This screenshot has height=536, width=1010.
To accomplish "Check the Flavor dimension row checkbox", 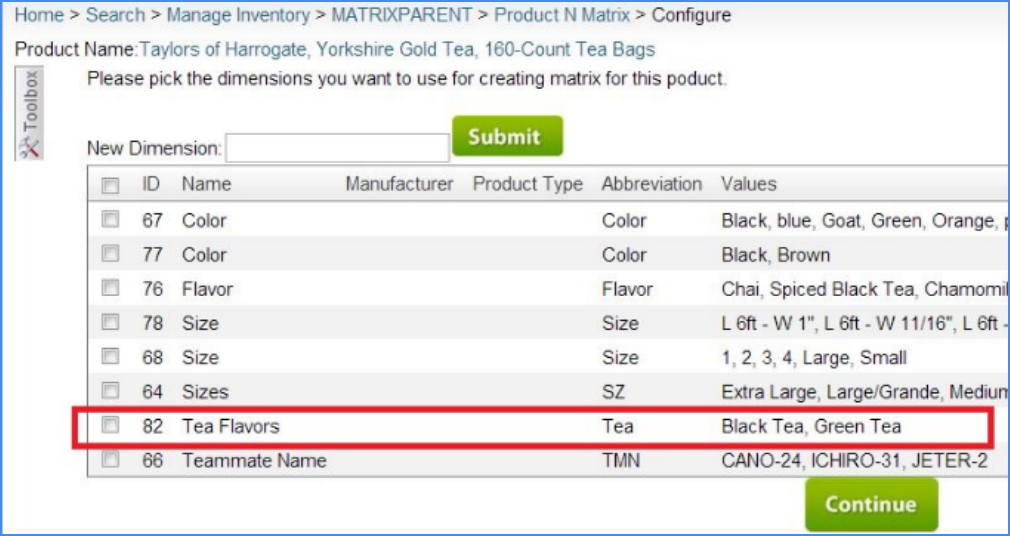I will [111, 289].
